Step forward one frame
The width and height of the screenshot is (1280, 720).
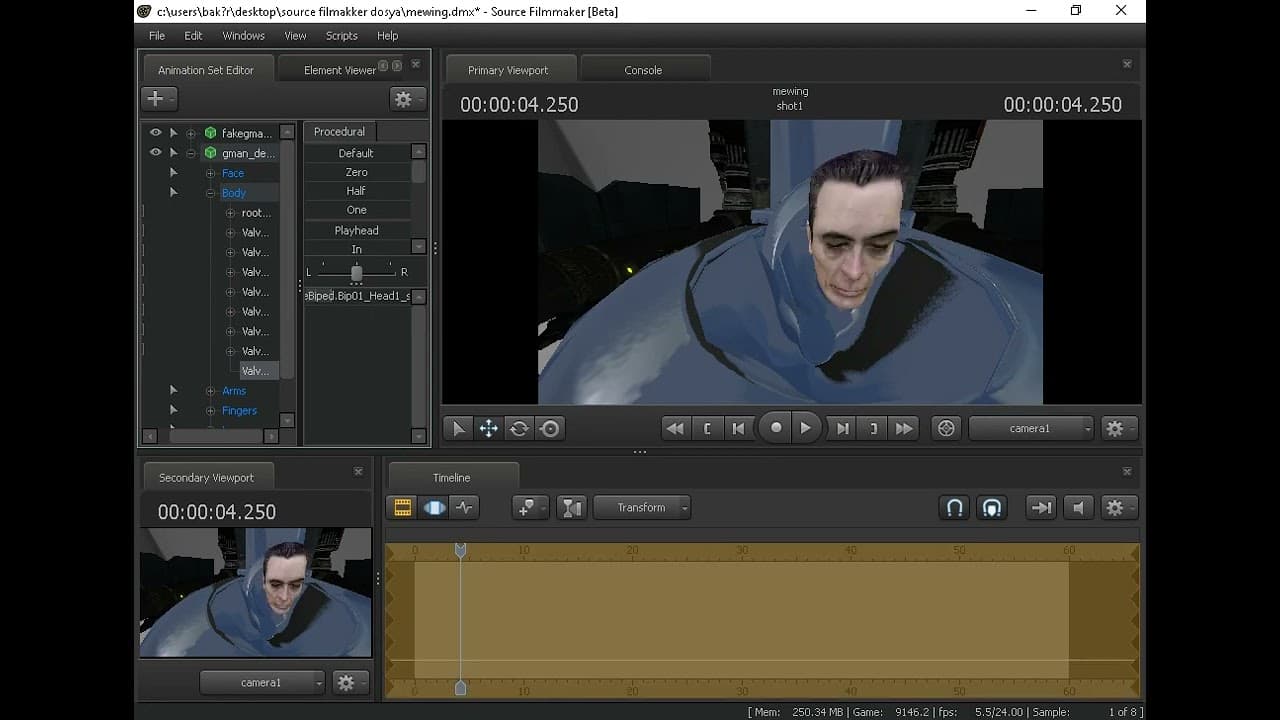842,428
